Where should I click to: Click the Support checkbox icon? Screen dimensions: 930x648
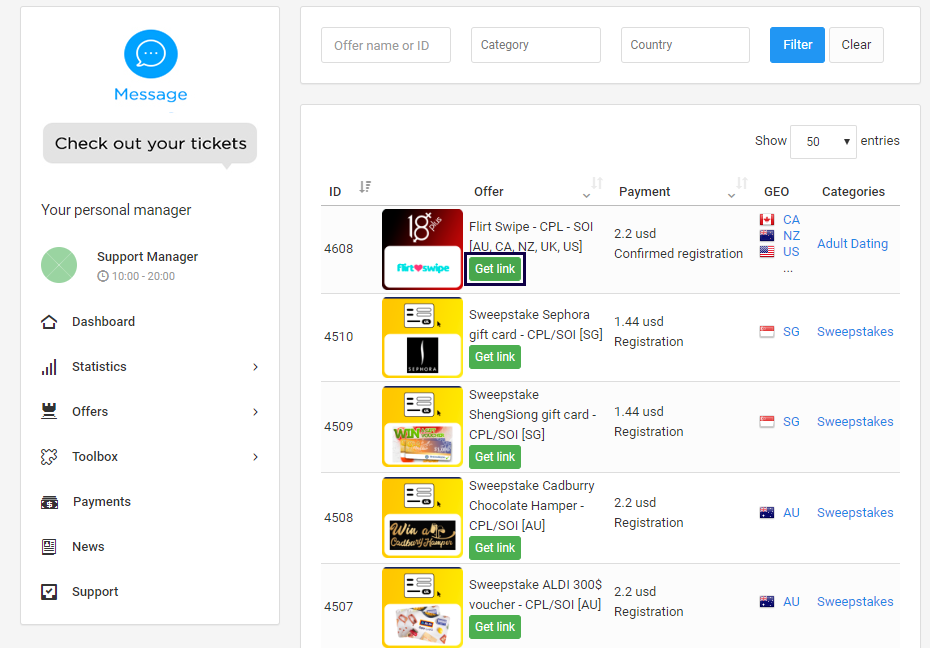[x=49, y=592]
